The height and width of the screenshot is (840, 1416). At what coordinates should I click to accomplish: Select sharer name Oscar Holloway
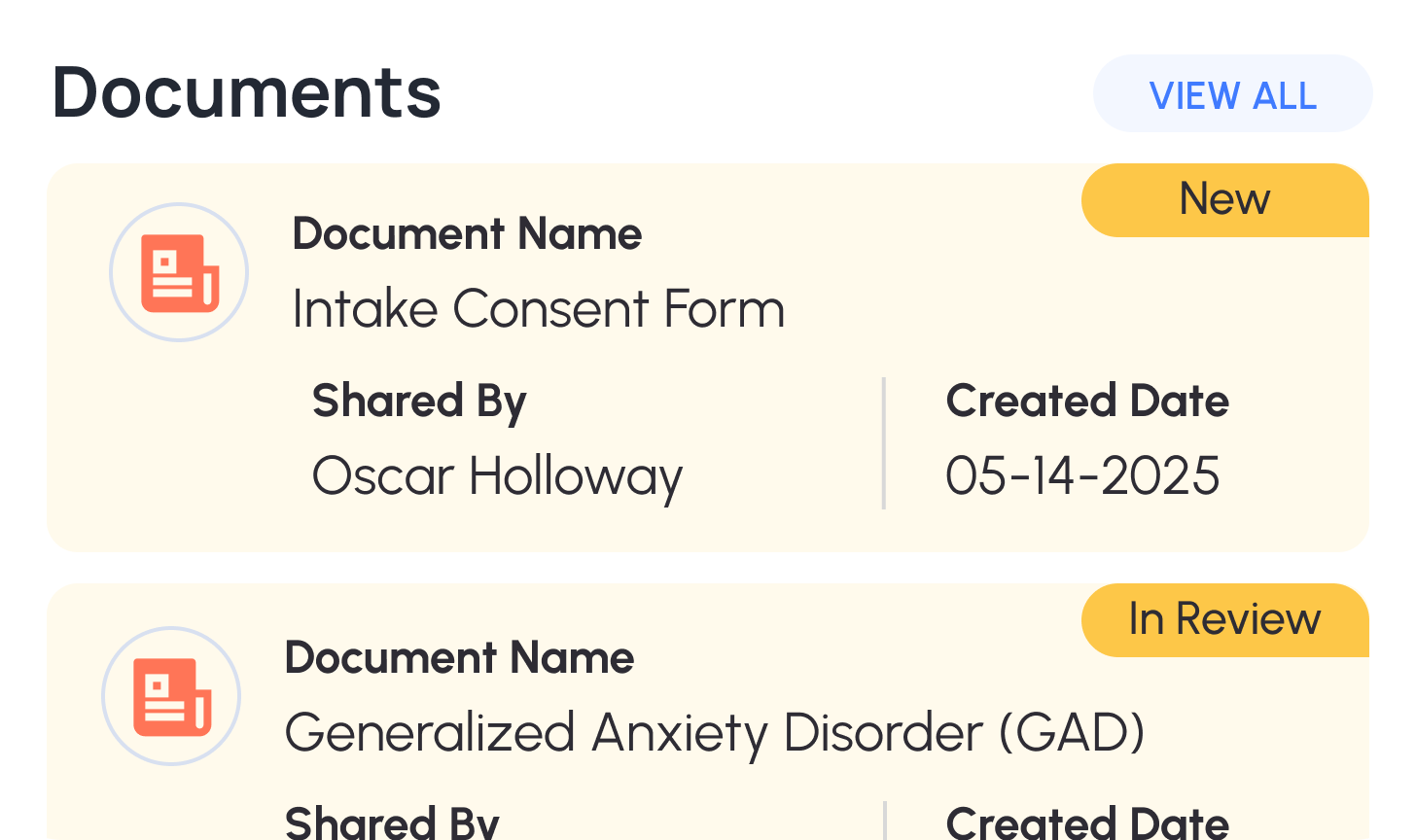[497, 476]
